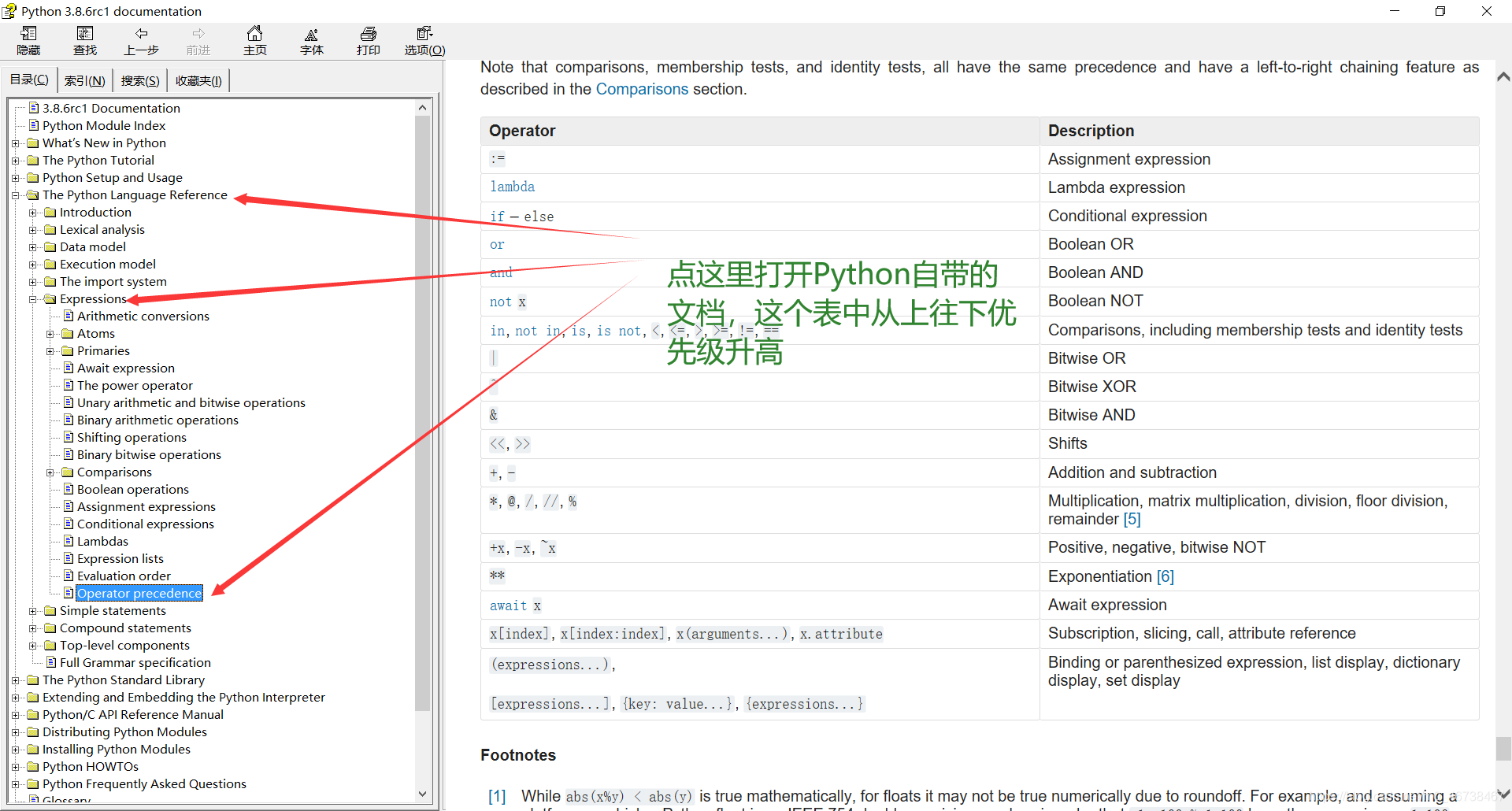1512x811 pixels.
Task: Click the Python Language Reference book icon
Action: click(x=33, y=194)
